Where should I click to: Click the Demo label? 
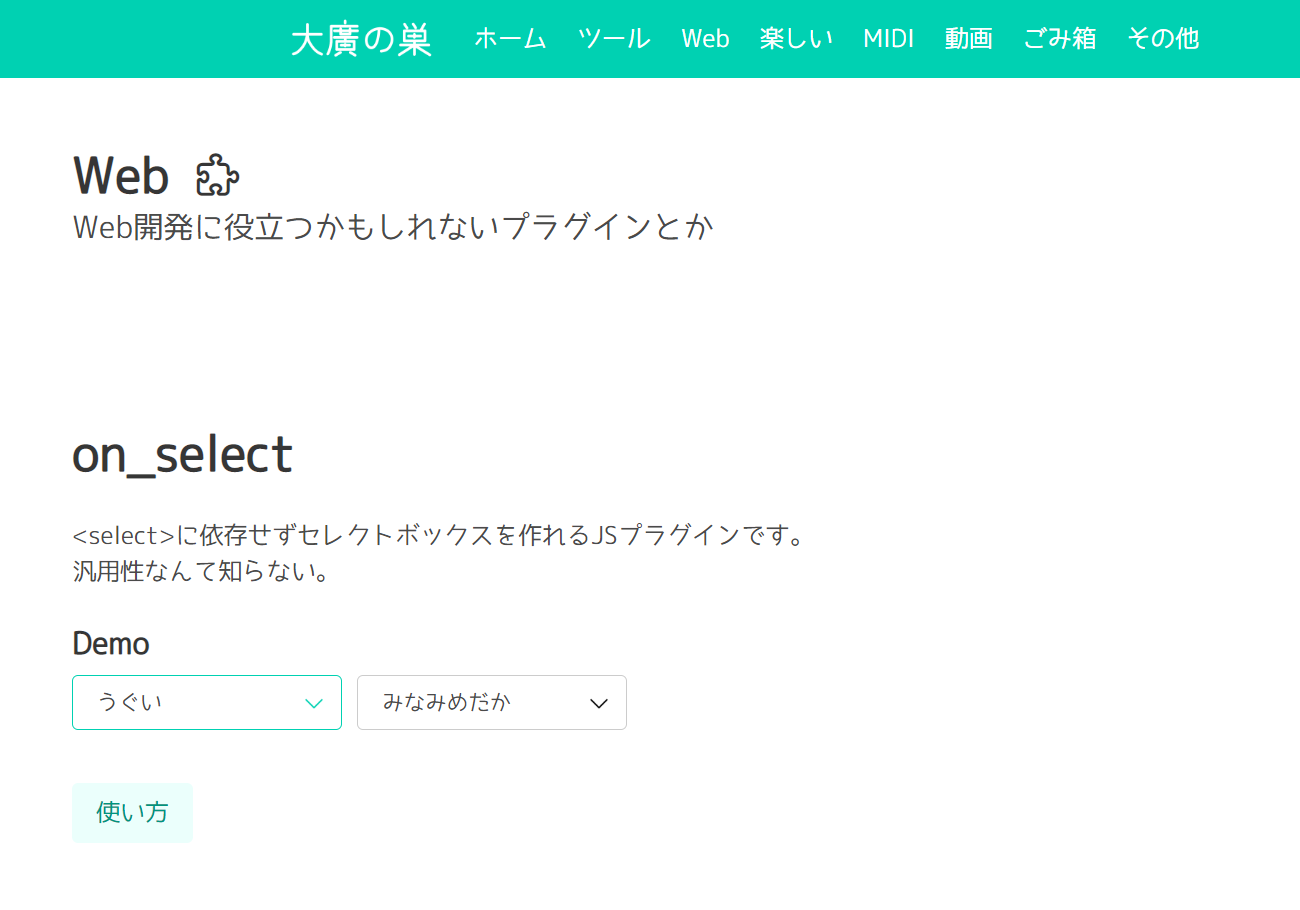[x=111, y=644]
